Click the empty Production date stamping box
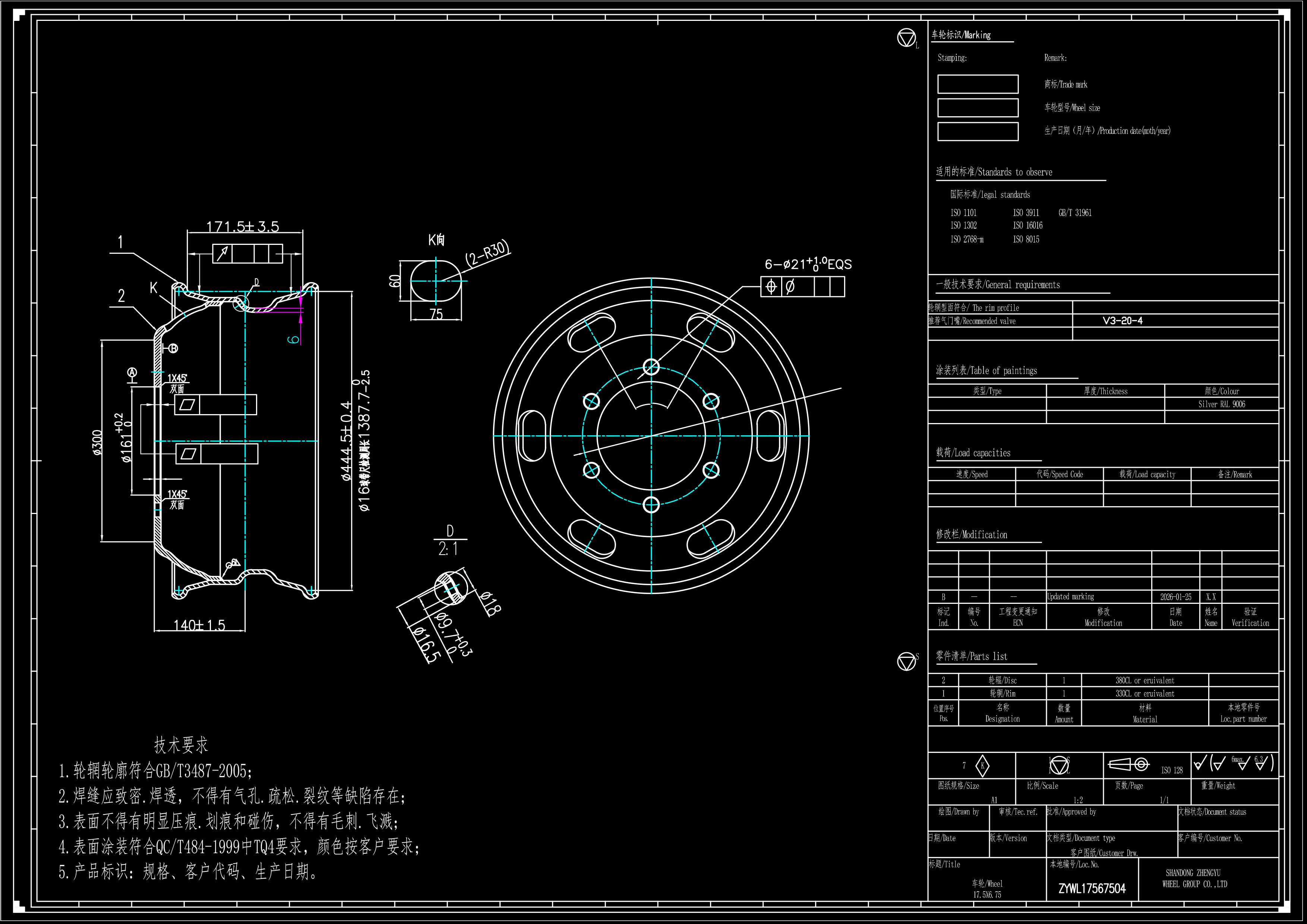1307x924 pixels. coord(978,132)
